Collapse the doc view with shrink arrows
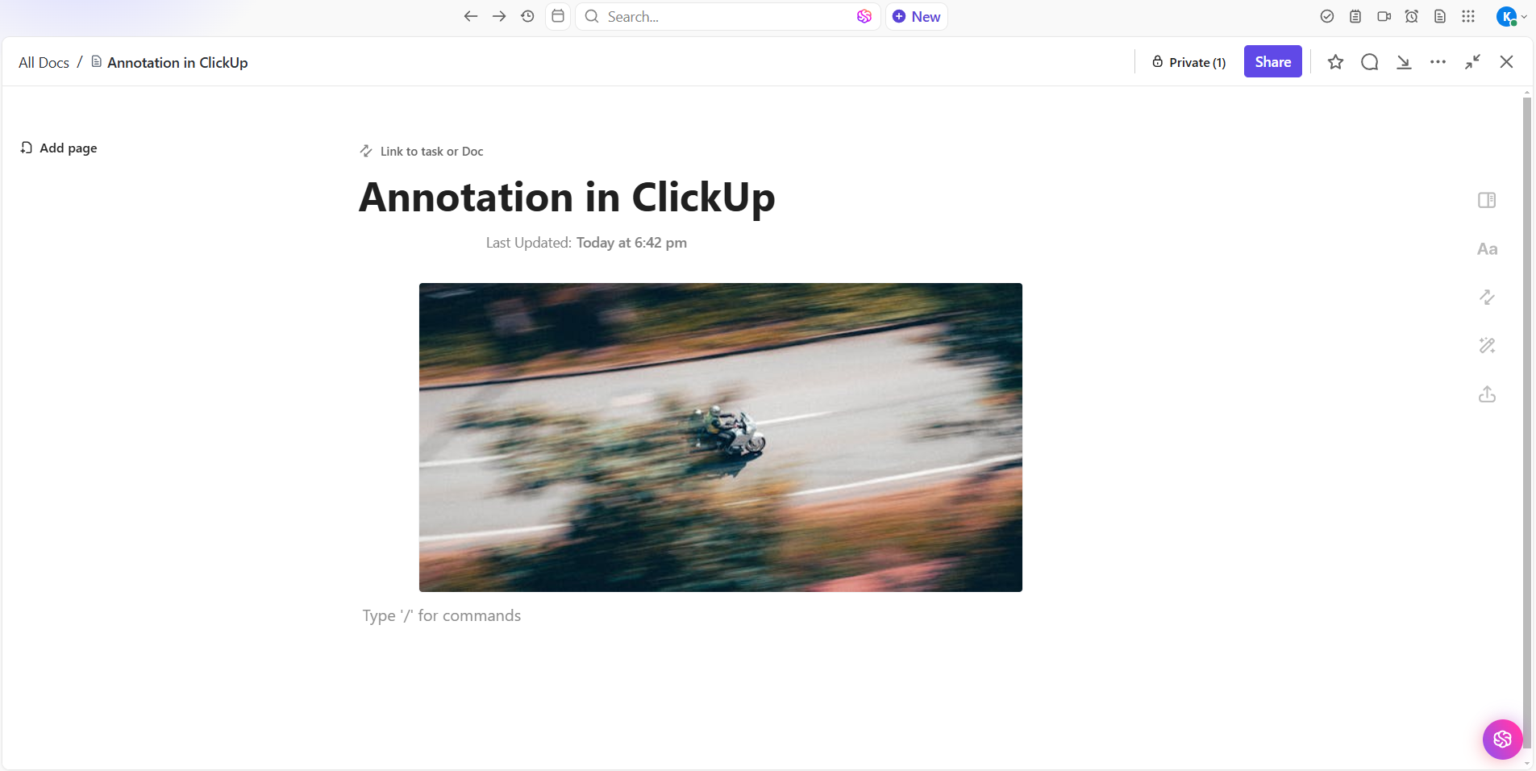This screenshot has width=1536, height=771. pos(1472,61)
